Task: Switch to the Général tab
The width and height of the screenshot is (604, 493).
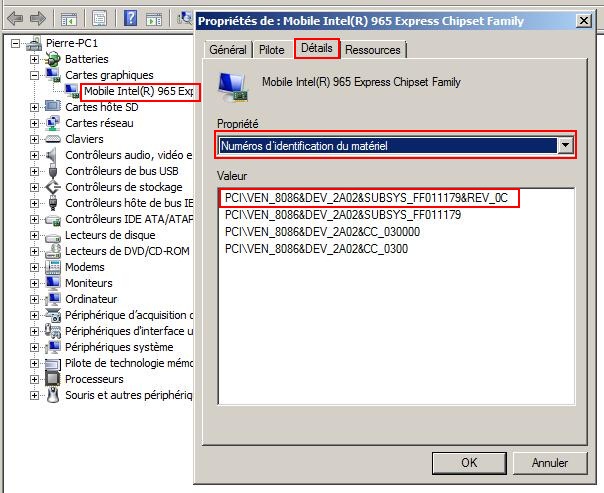Action: coord(228,50)
